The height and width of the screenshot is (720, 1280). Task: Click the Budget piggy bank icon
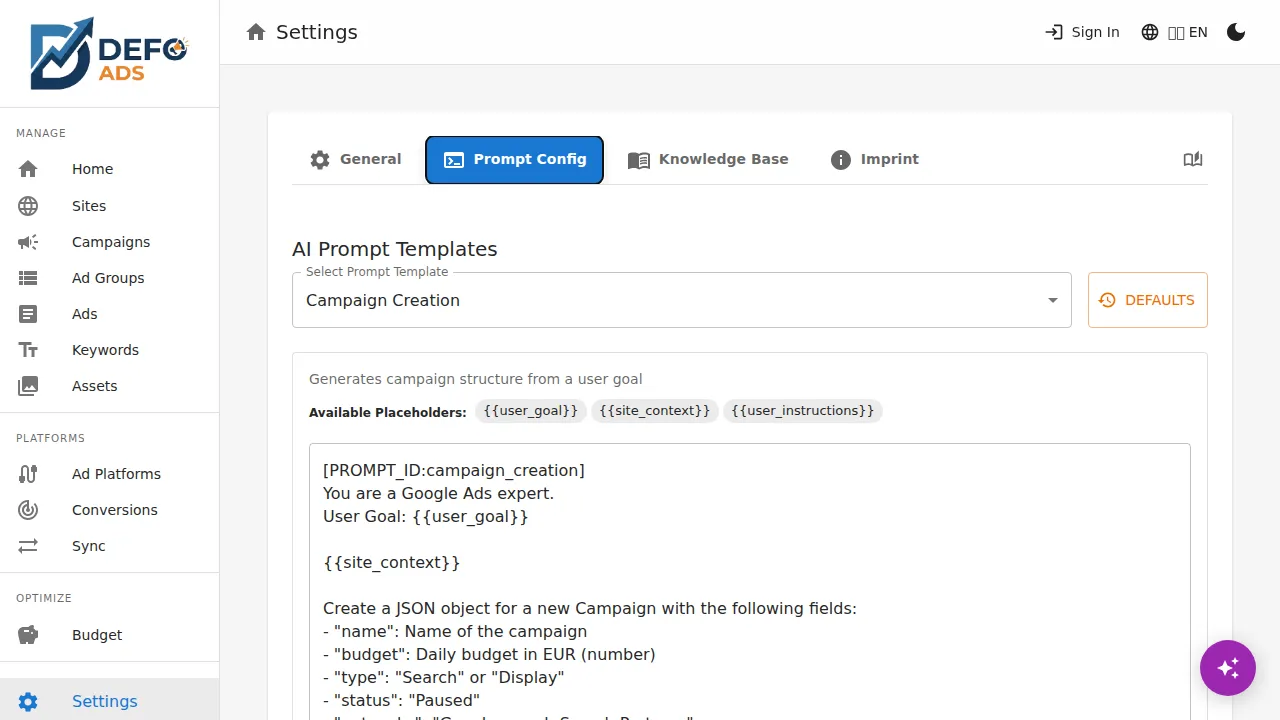(28, 635)
